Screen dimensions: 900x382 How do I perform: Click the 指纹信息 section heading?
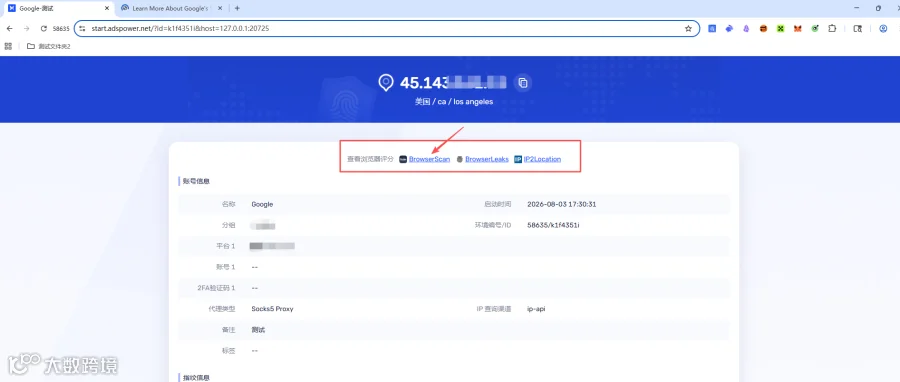point(196,378)
